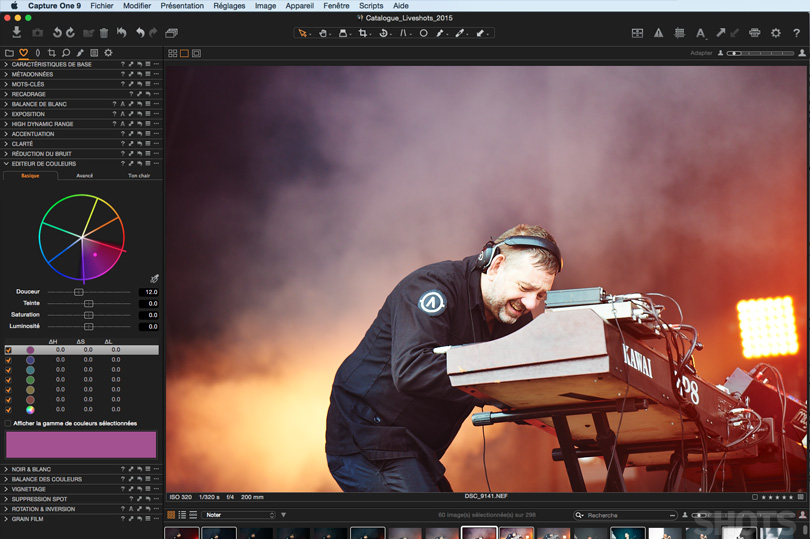Open the Apple menu
810x539 pixels.
click(14, 6)
